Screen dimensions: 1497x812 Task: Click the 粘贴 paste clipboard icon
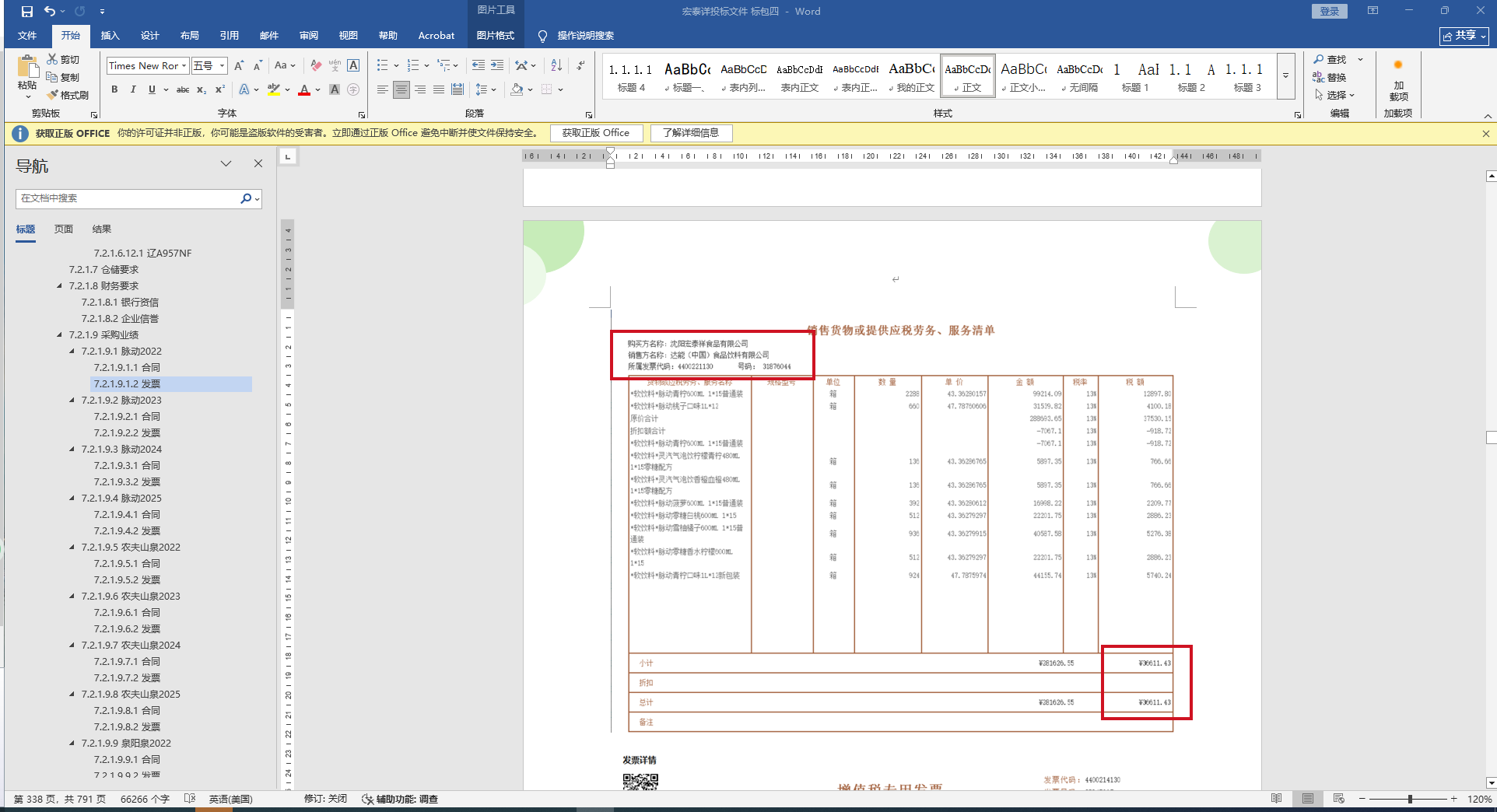tap(28, 68)
